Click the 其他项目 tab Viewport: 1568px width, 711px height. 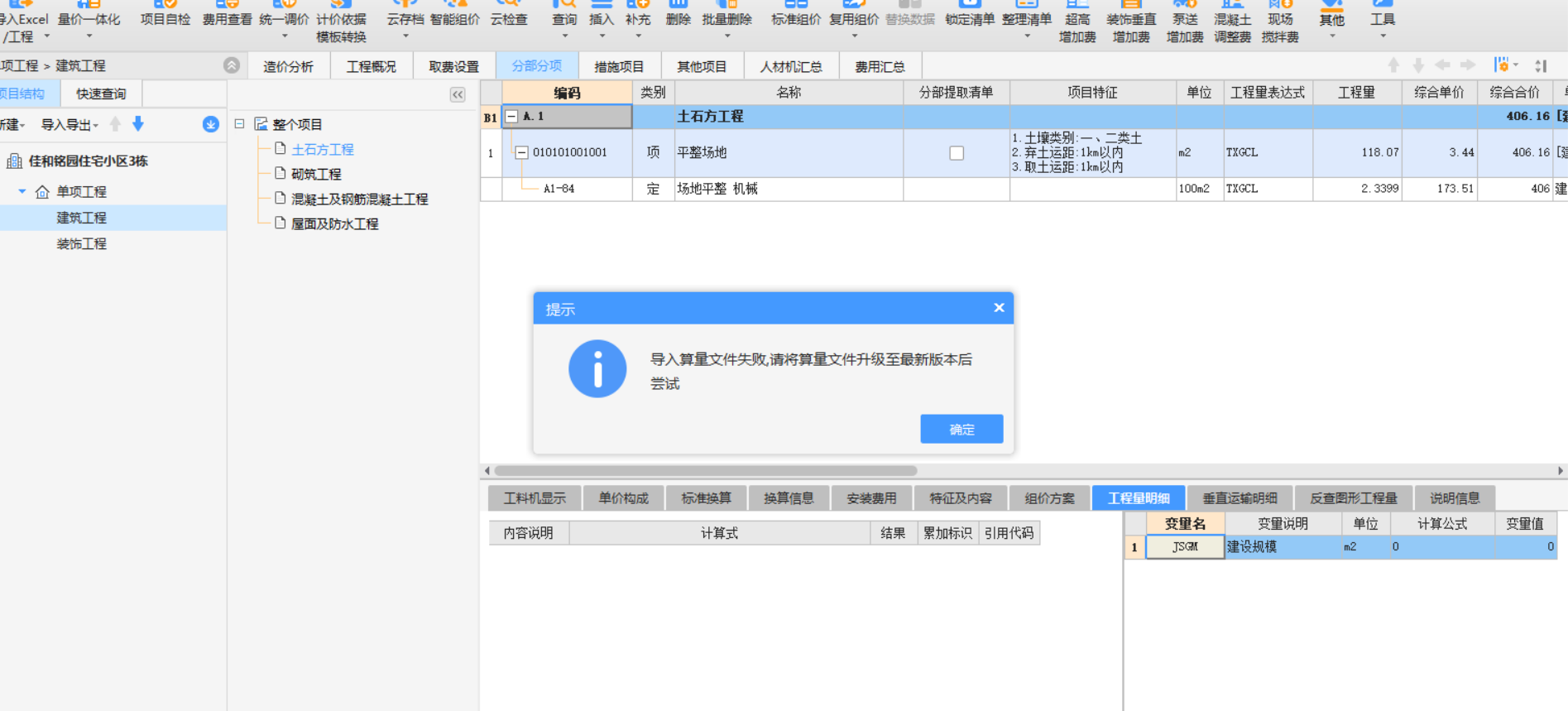pos(702,66)
